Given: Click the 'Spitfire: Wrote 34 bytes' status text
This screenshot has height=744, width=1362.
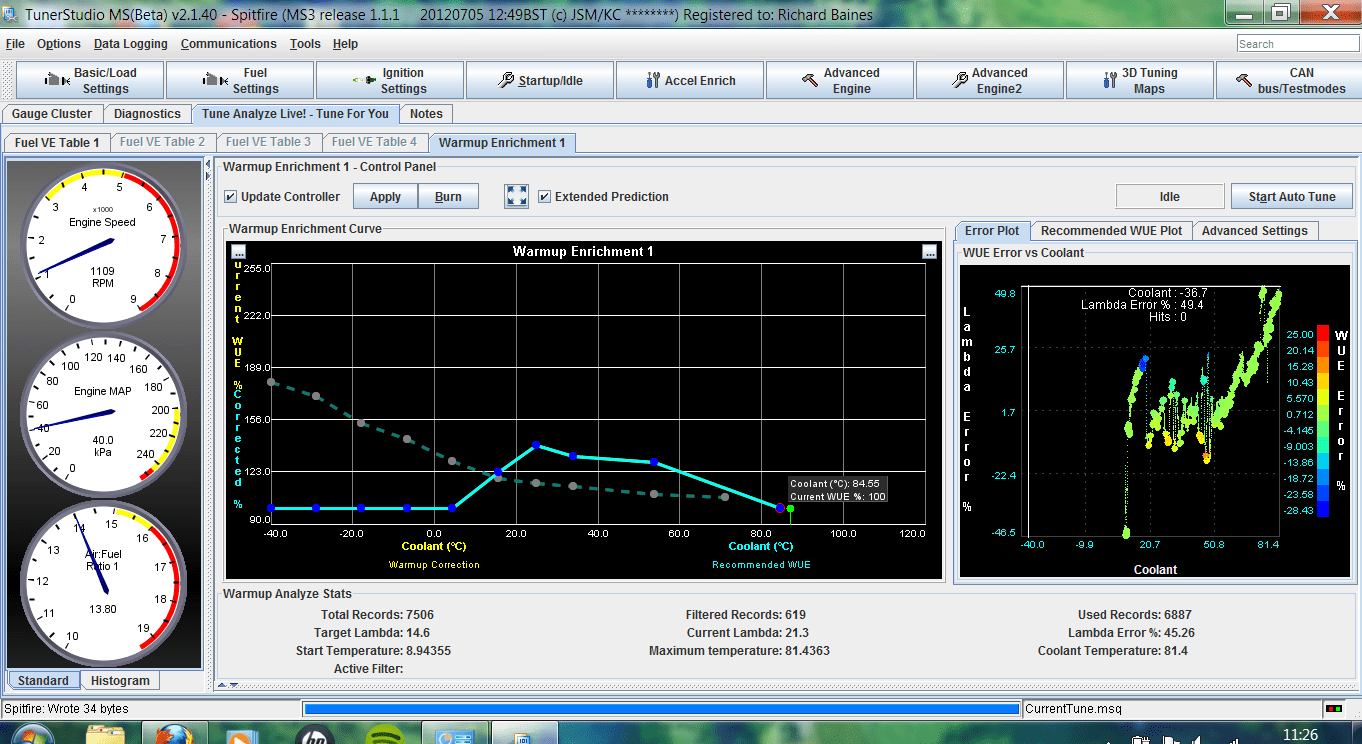Looking at the screenshot, I should tap(67, 709).
